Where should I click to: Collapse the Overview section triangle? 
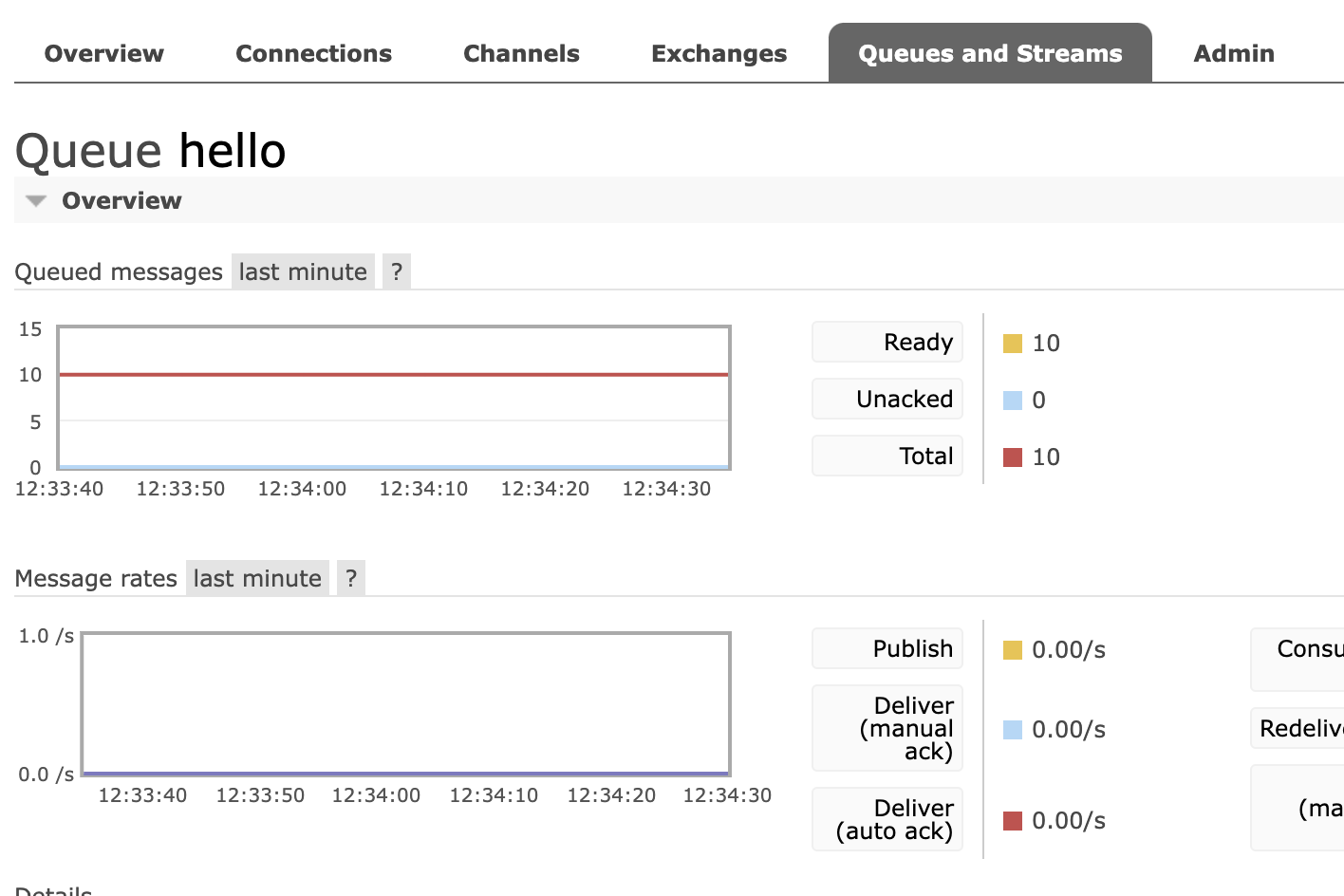click(36, 201)
